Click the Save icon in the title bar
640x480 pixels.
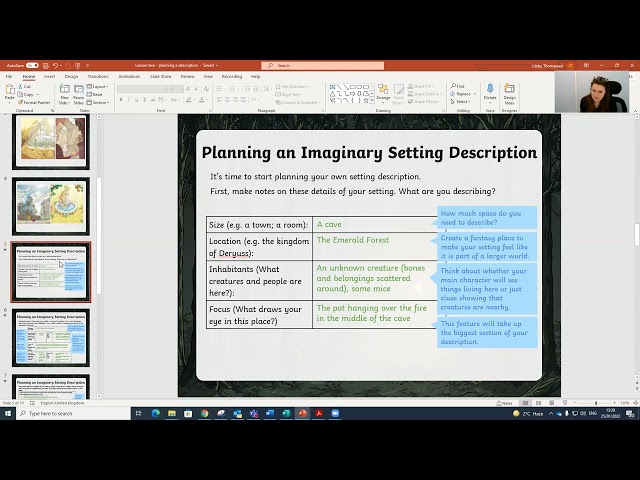(45, 65)
